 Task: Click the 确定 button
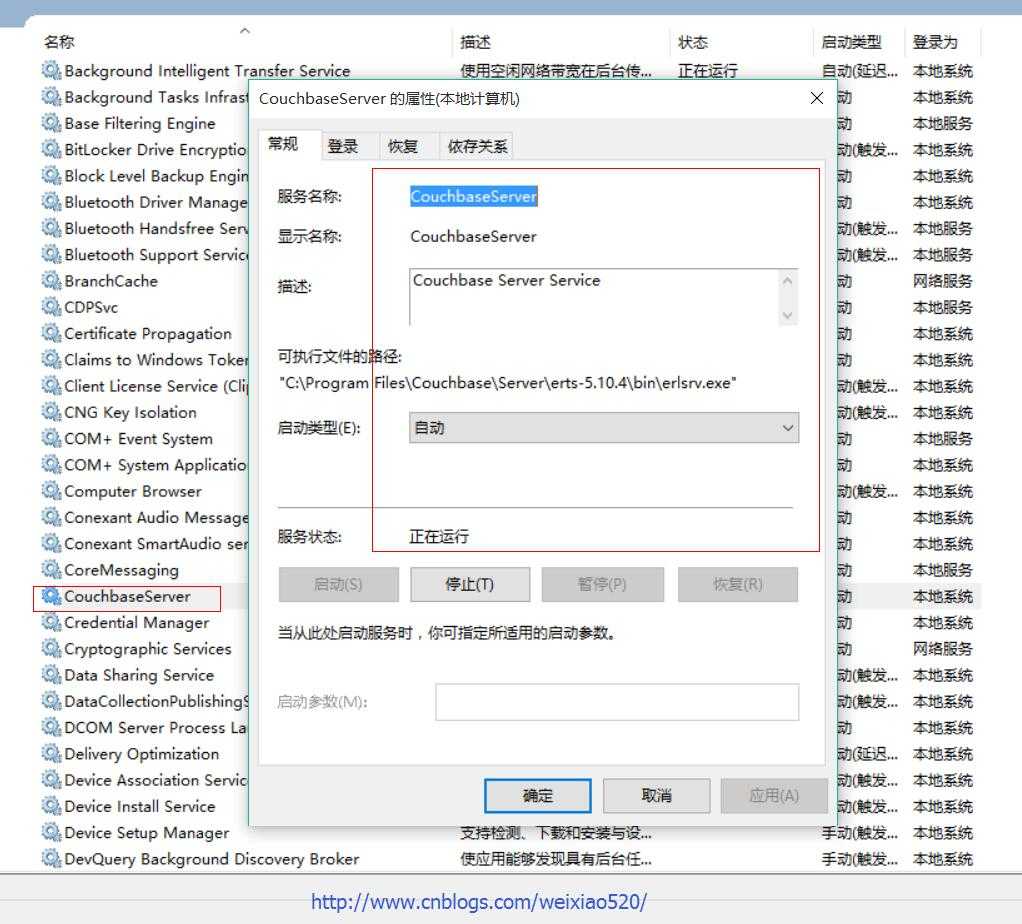tap(538, 796)
